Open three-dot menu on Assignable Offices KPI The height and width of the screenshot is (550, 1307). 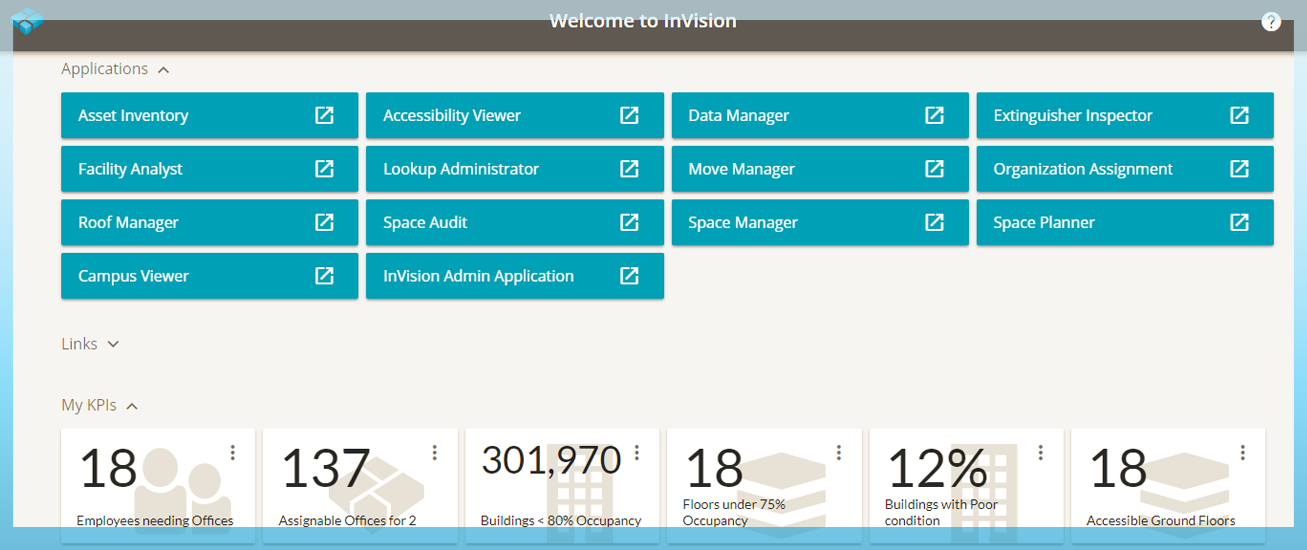pyautogui.click(x=435, y=453)
